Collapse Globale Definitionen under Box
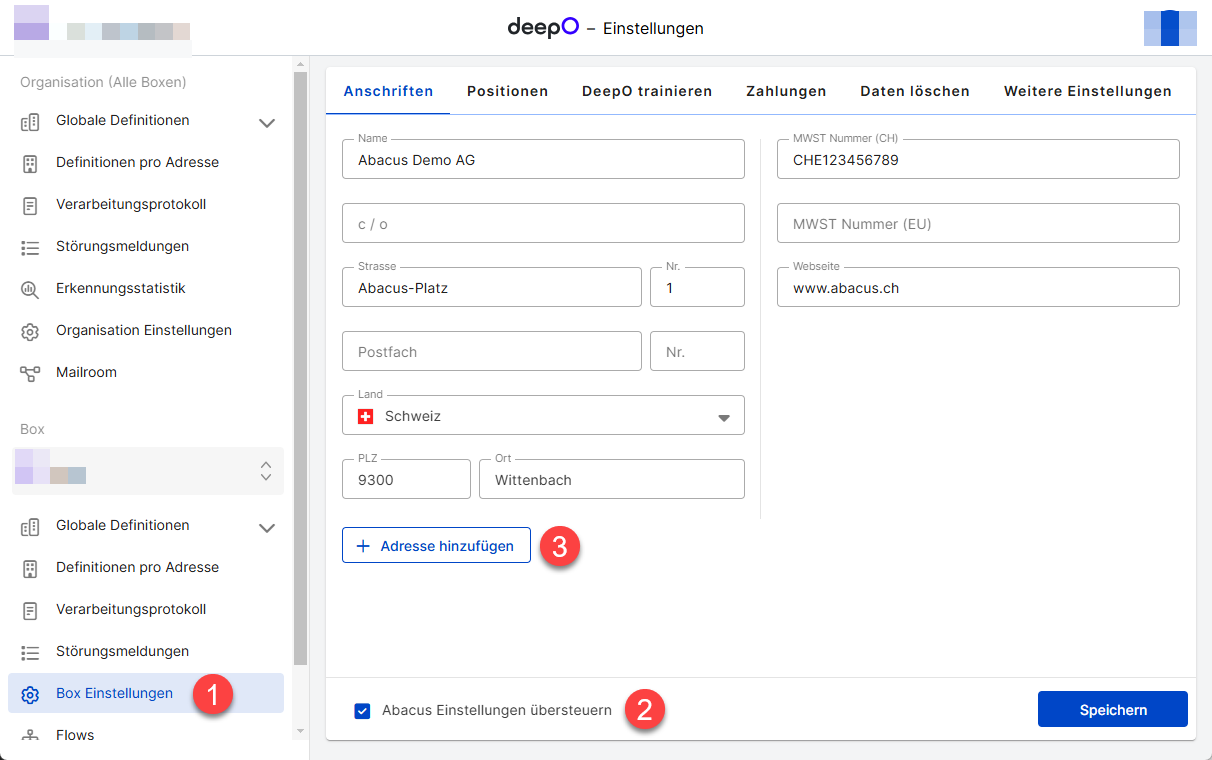1212x760 pixels. pos(267,527)
